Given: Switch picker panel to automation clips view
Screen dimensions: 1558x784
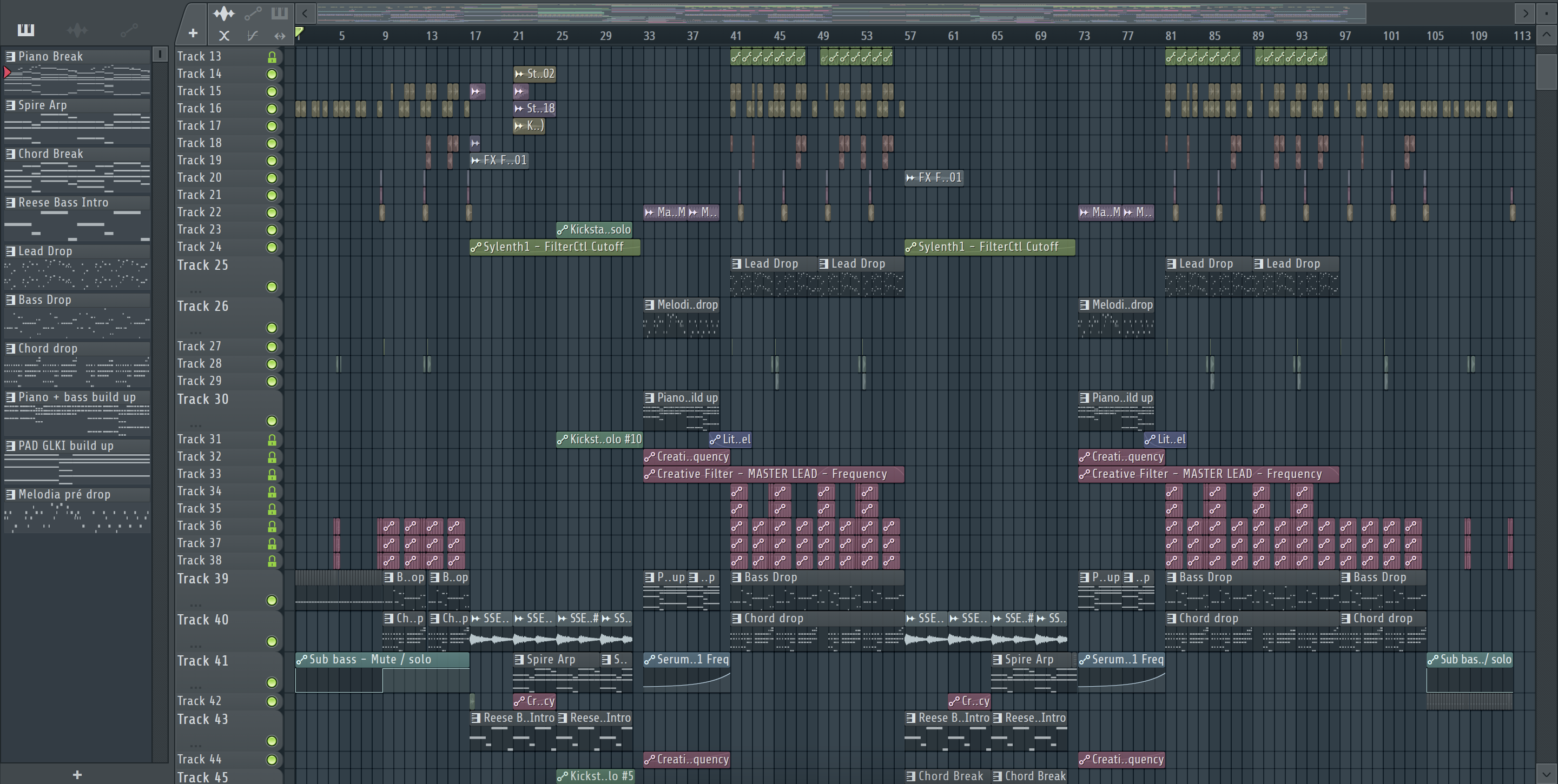Looking at the screenshot, I should (129, 30).
